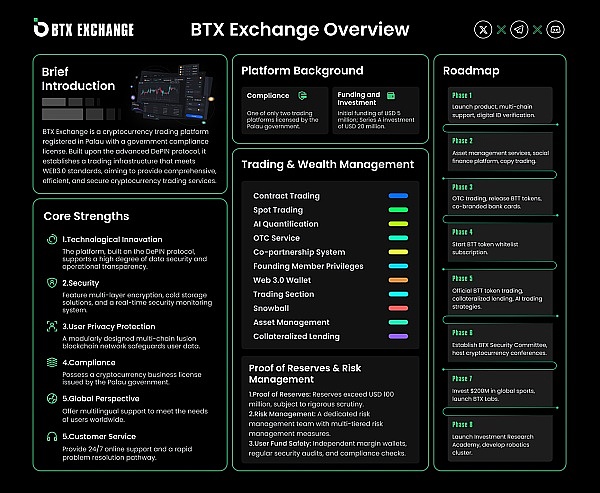The image size is (600, 493).
Task: Select the OTC Service item
Action: pyautogui.click(x=276, y=238)
